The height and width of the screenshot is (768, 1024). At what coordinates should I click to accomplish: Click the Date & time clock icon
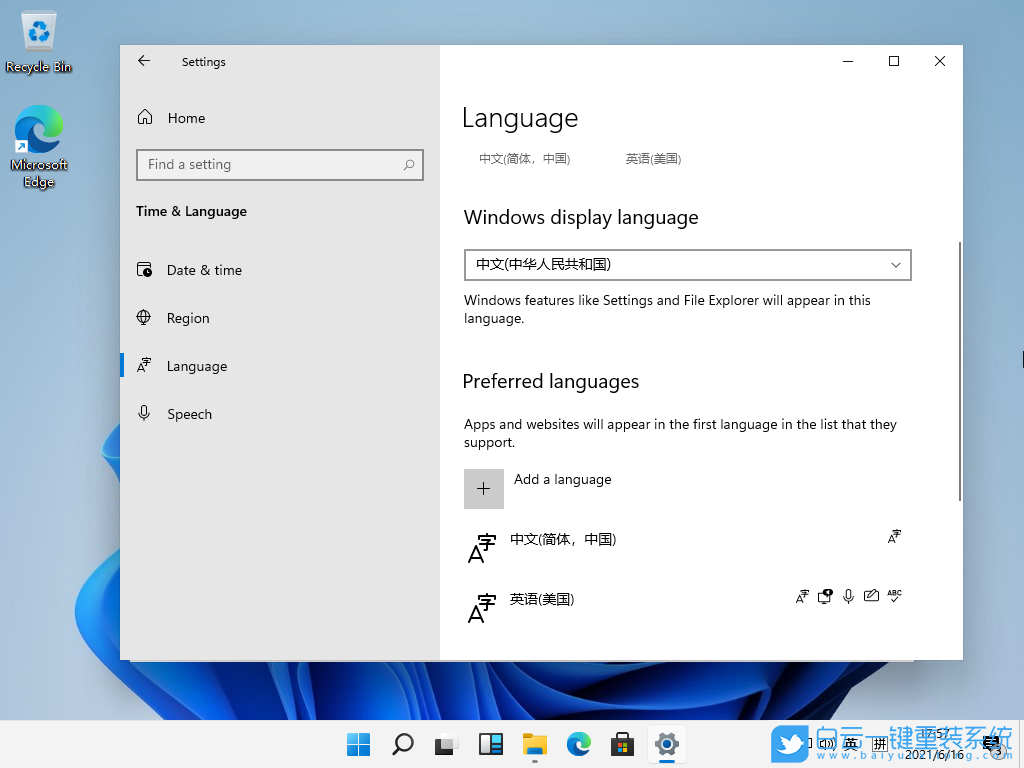click(146, 270)
